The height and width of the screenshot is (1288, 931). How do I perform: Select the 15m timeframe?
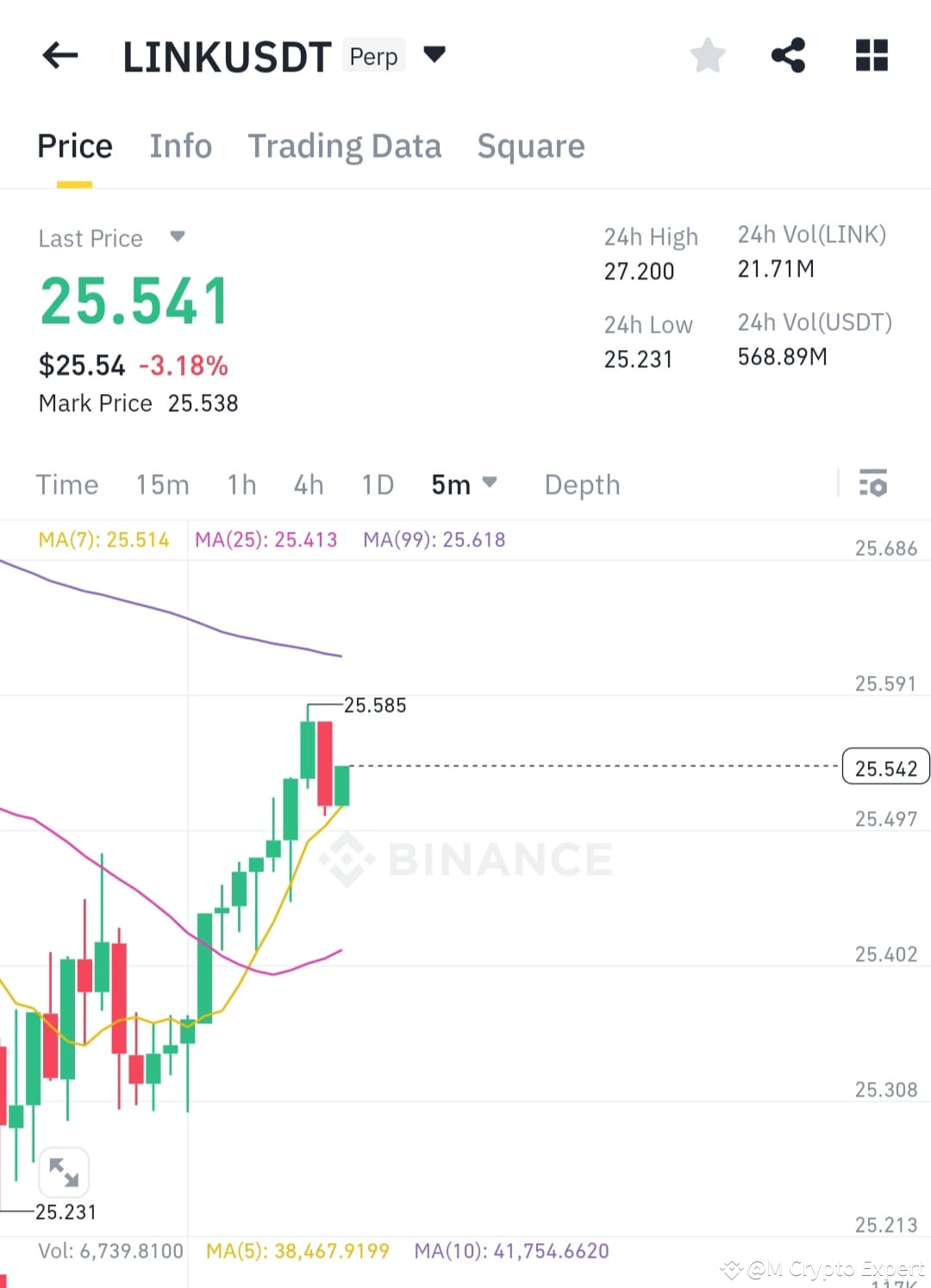(162, 485)
